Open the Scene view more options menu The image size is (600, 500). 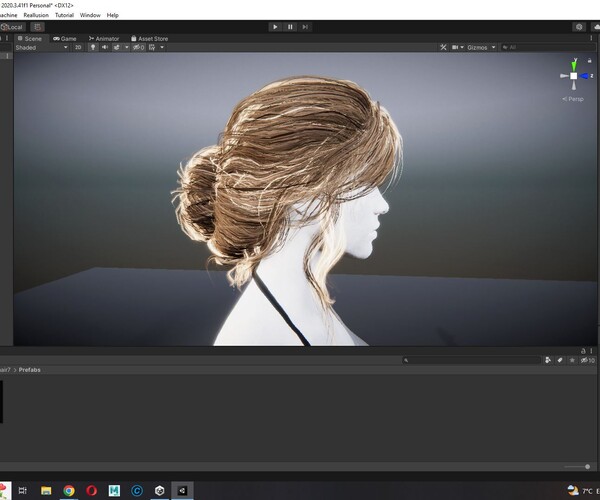pyautogui.click(x=591, y=39)
